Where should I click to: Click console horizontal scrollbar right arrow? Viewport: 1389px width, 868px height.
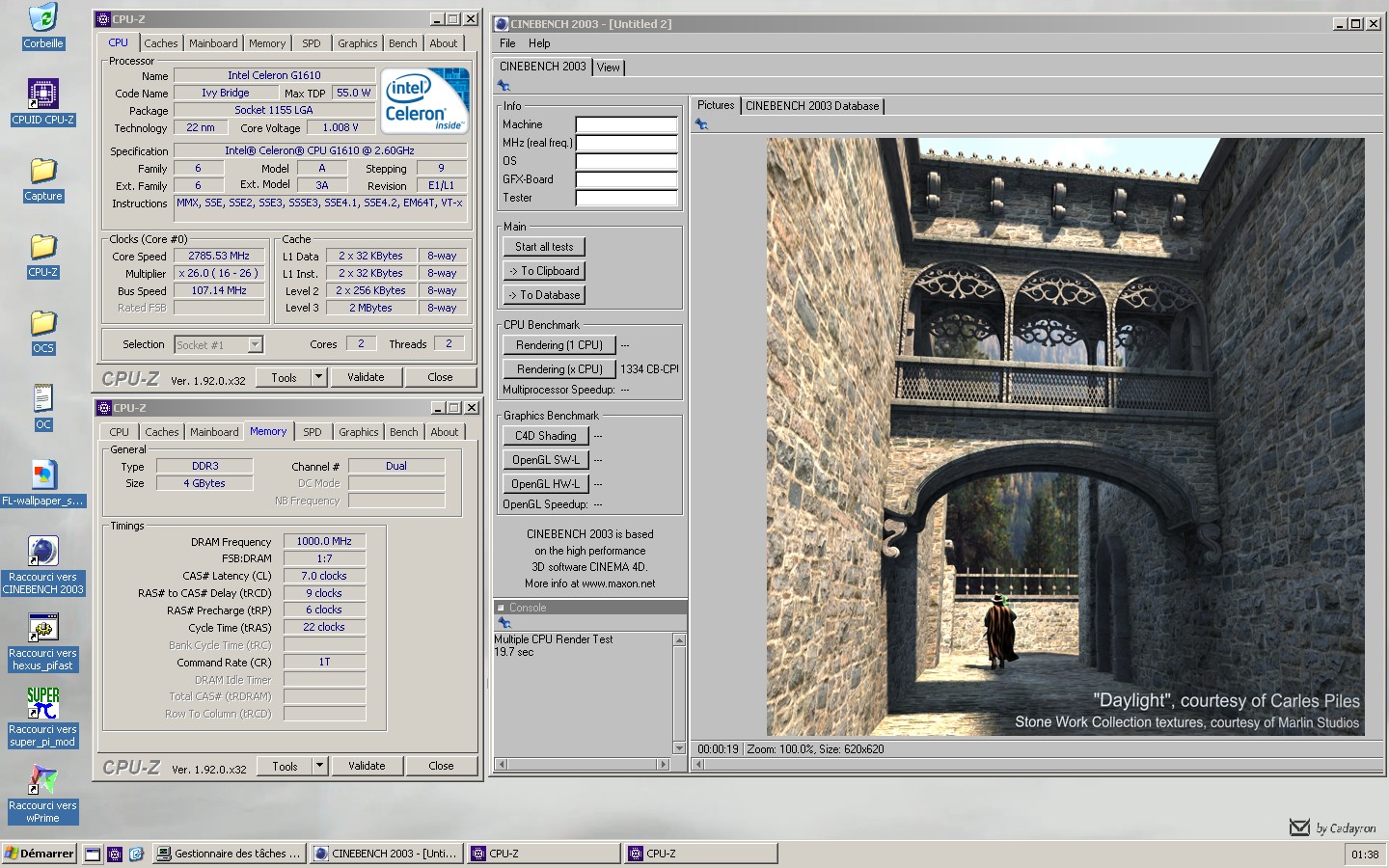(x=663, y=764)
